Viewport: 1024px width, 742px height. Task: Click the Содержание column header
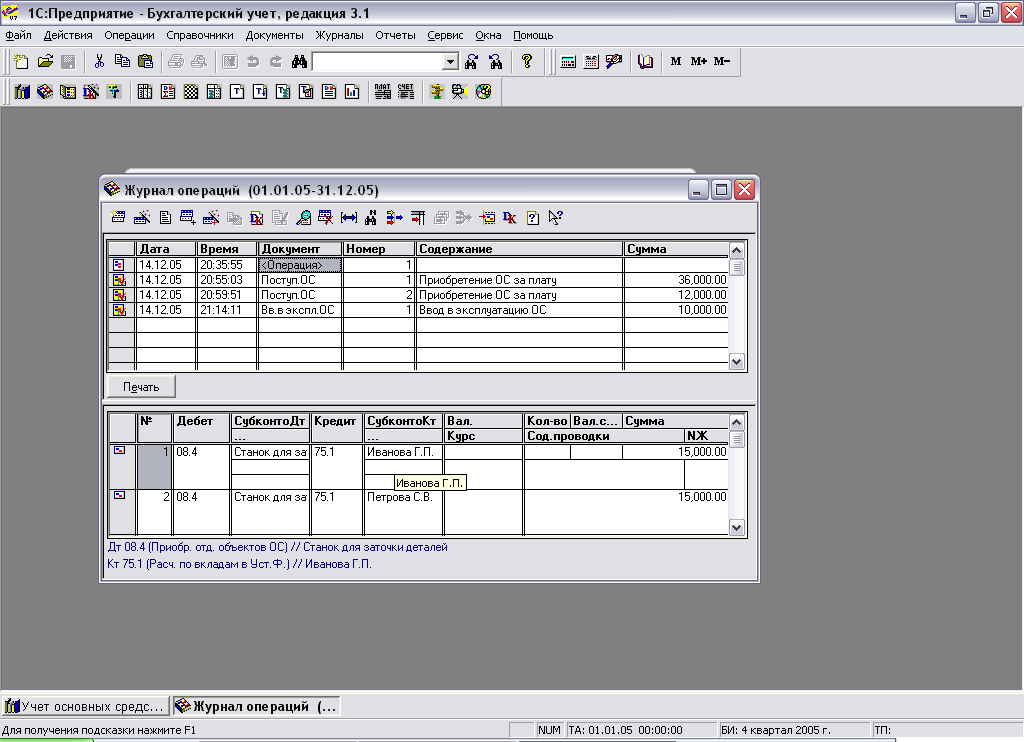click(519, 249)
